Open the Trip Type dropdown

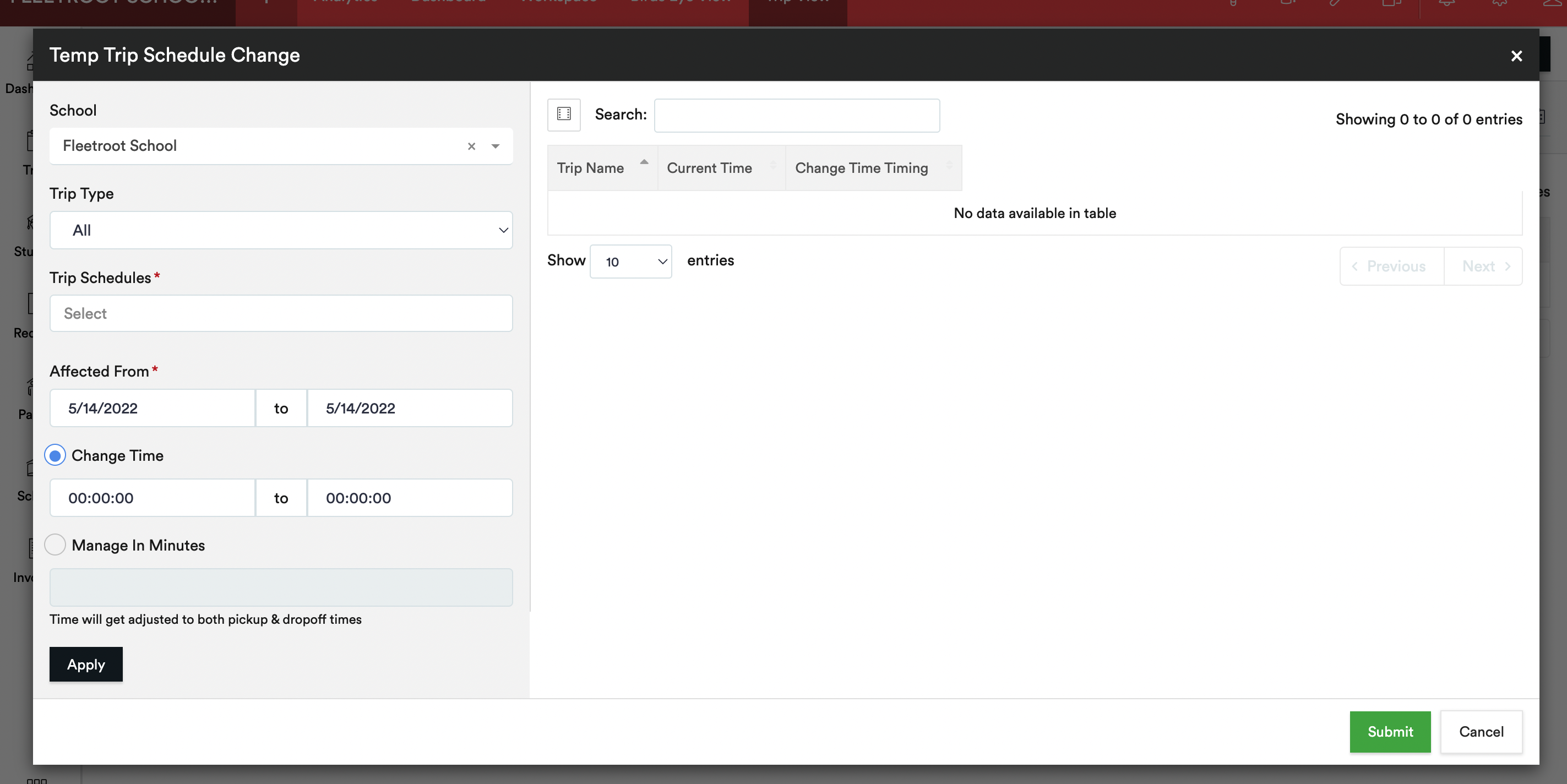pyautogui.click(x=281, y=230)
